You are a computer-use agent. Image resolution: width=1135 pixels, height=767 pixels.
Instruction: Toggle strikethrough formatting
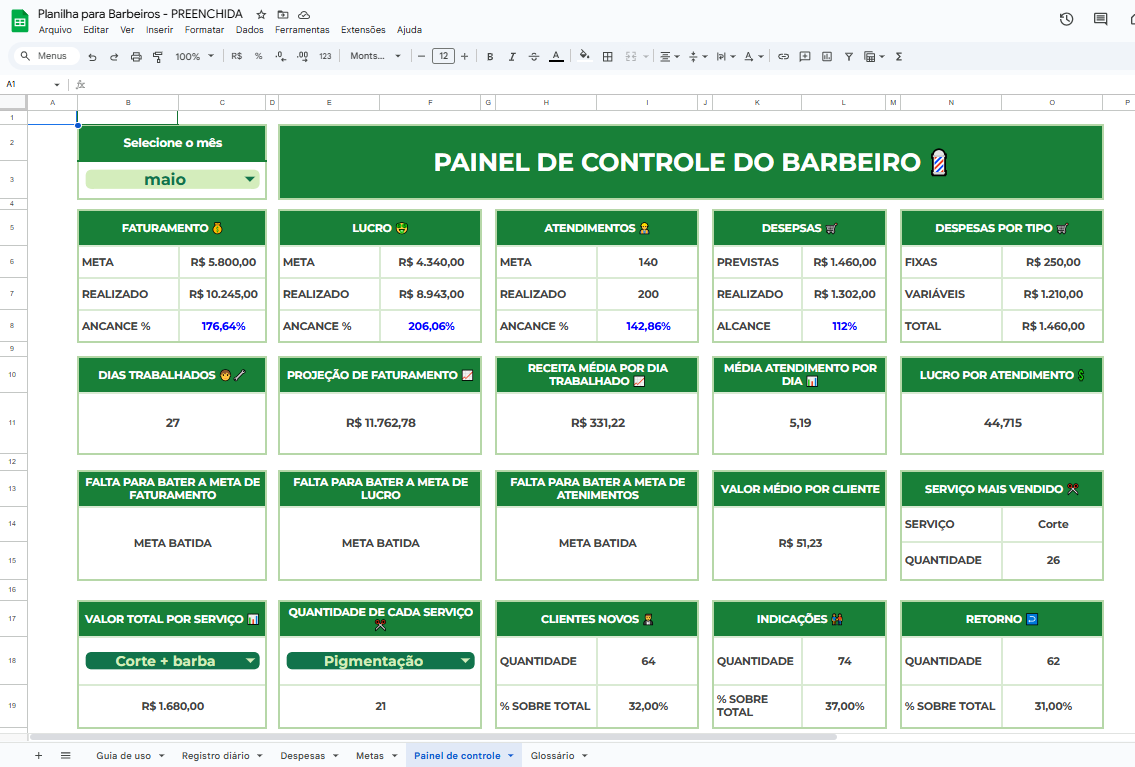click(x=533, y=57)
